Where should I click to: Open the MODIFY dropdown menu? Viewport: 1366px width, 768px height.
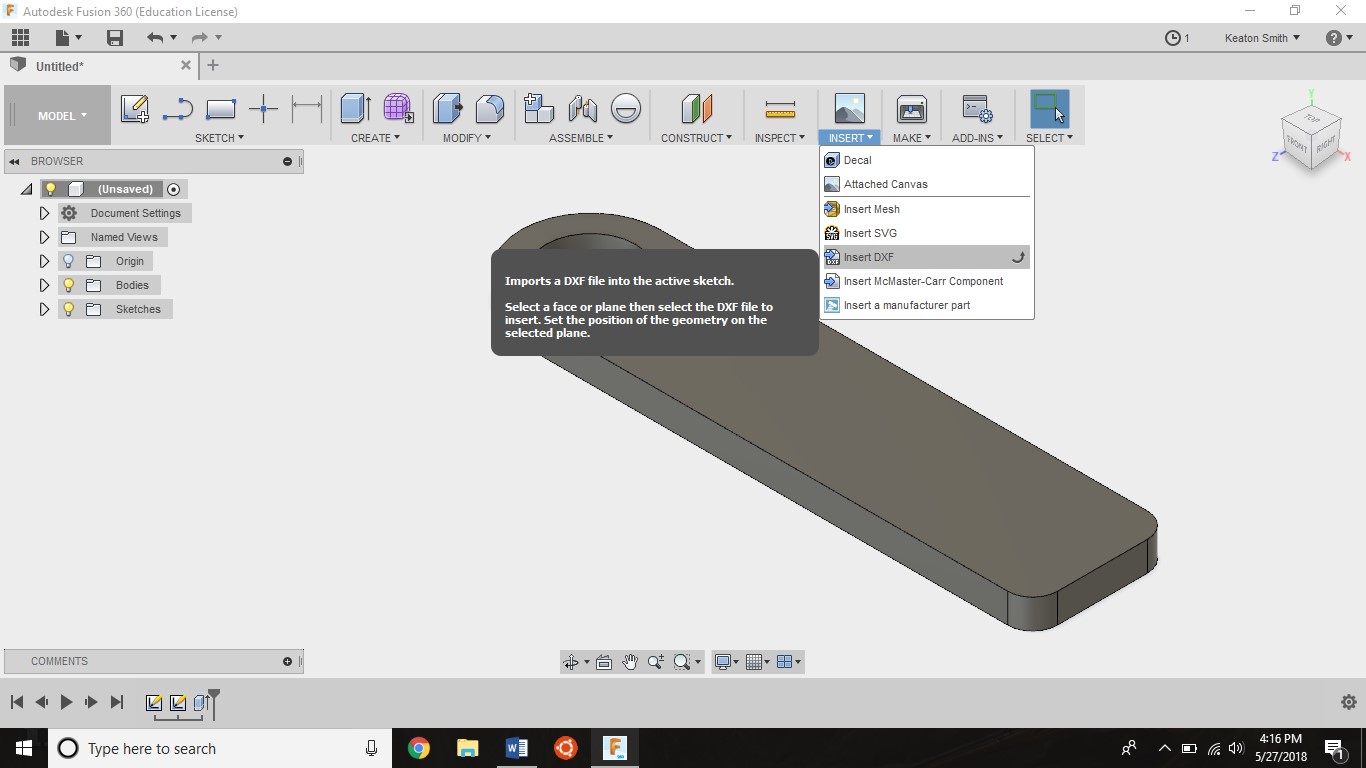467,138
